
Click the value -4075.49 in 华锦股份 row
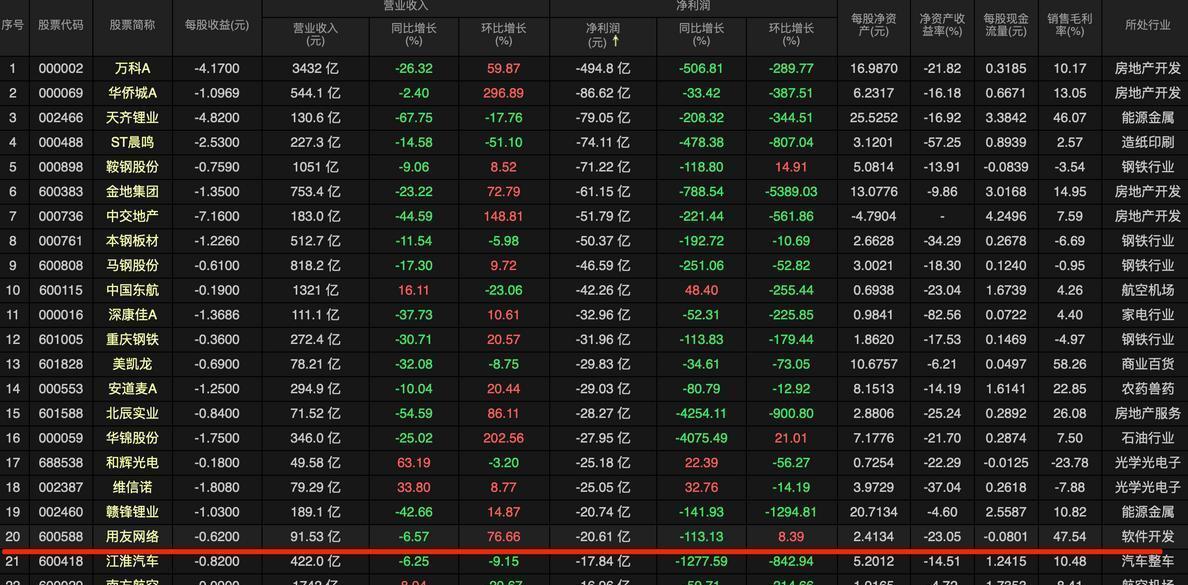click(701, 438)
